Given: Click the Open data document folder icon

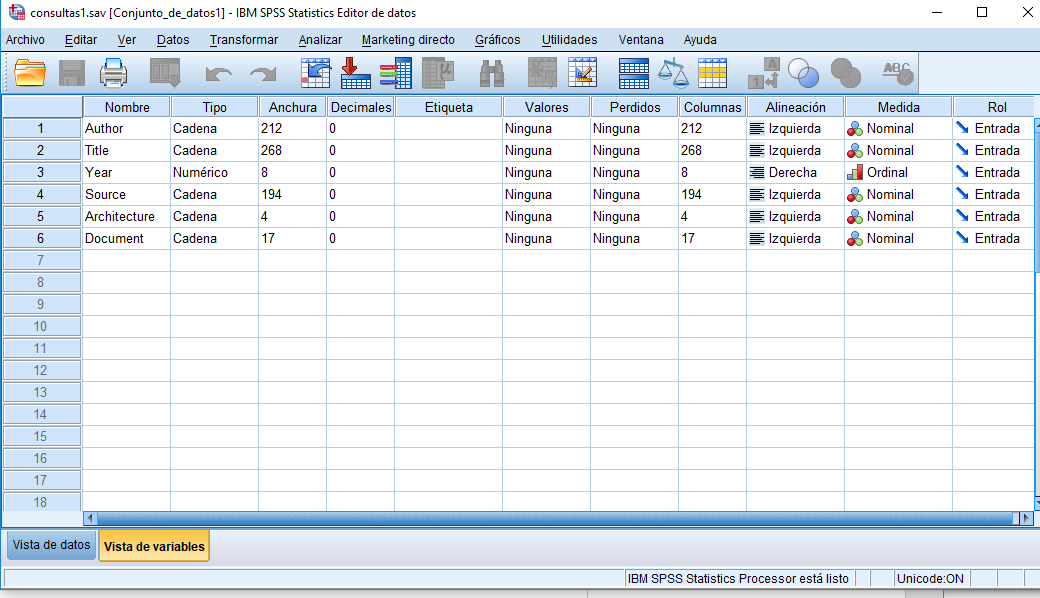Looking at the screenshot, I should [x=31, y=73].
